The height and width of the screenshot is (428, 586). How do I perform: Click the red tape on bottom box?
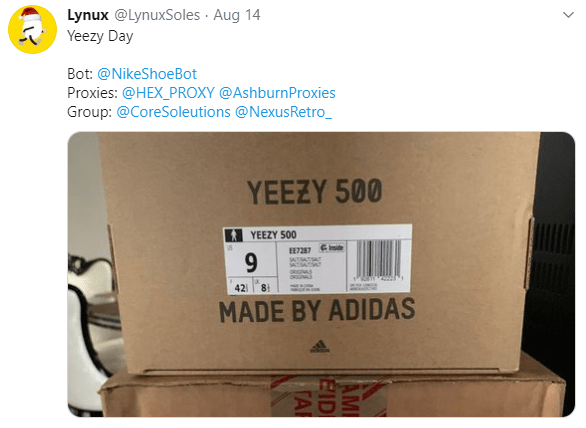[x=329, y=396]
